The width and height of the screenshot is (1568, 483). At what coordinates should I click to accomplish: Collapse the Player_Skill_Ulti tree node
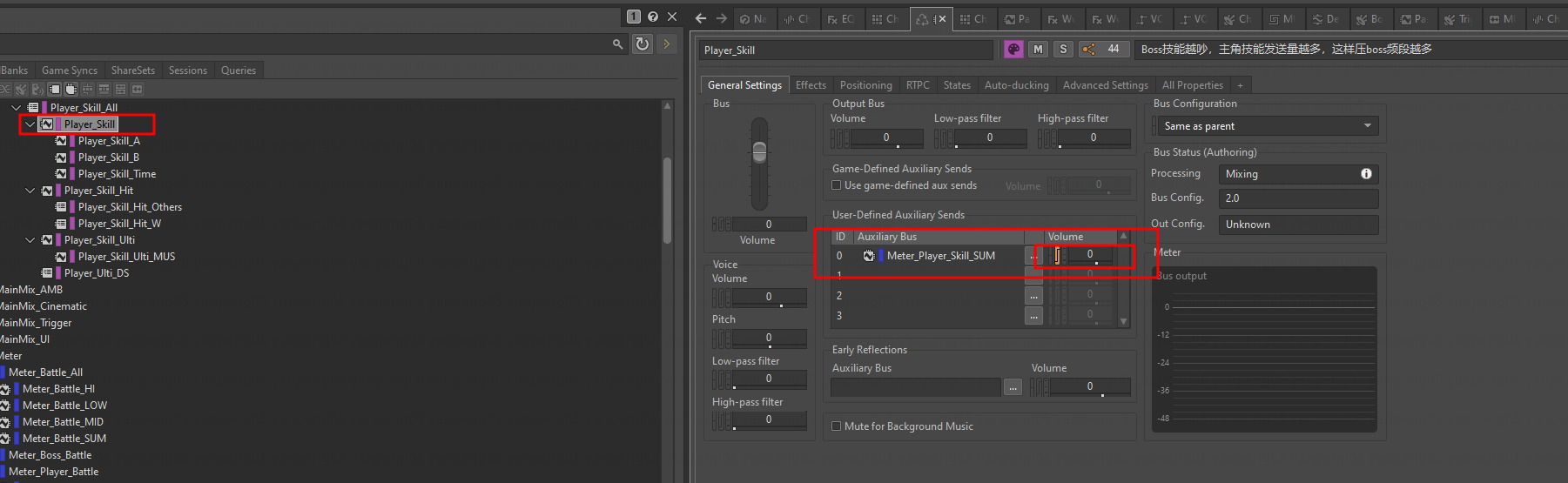click(x=30, y=240)
